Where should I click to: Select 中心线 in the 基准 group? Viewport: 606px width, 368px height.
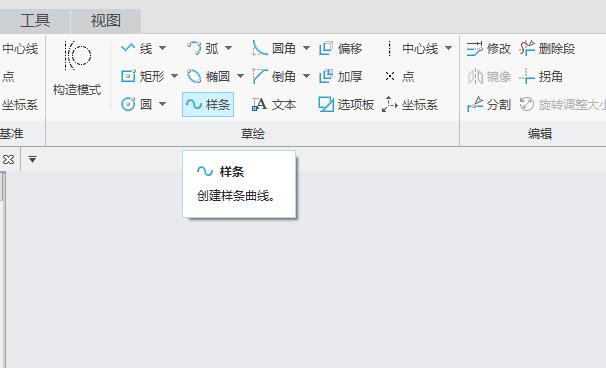20,49
